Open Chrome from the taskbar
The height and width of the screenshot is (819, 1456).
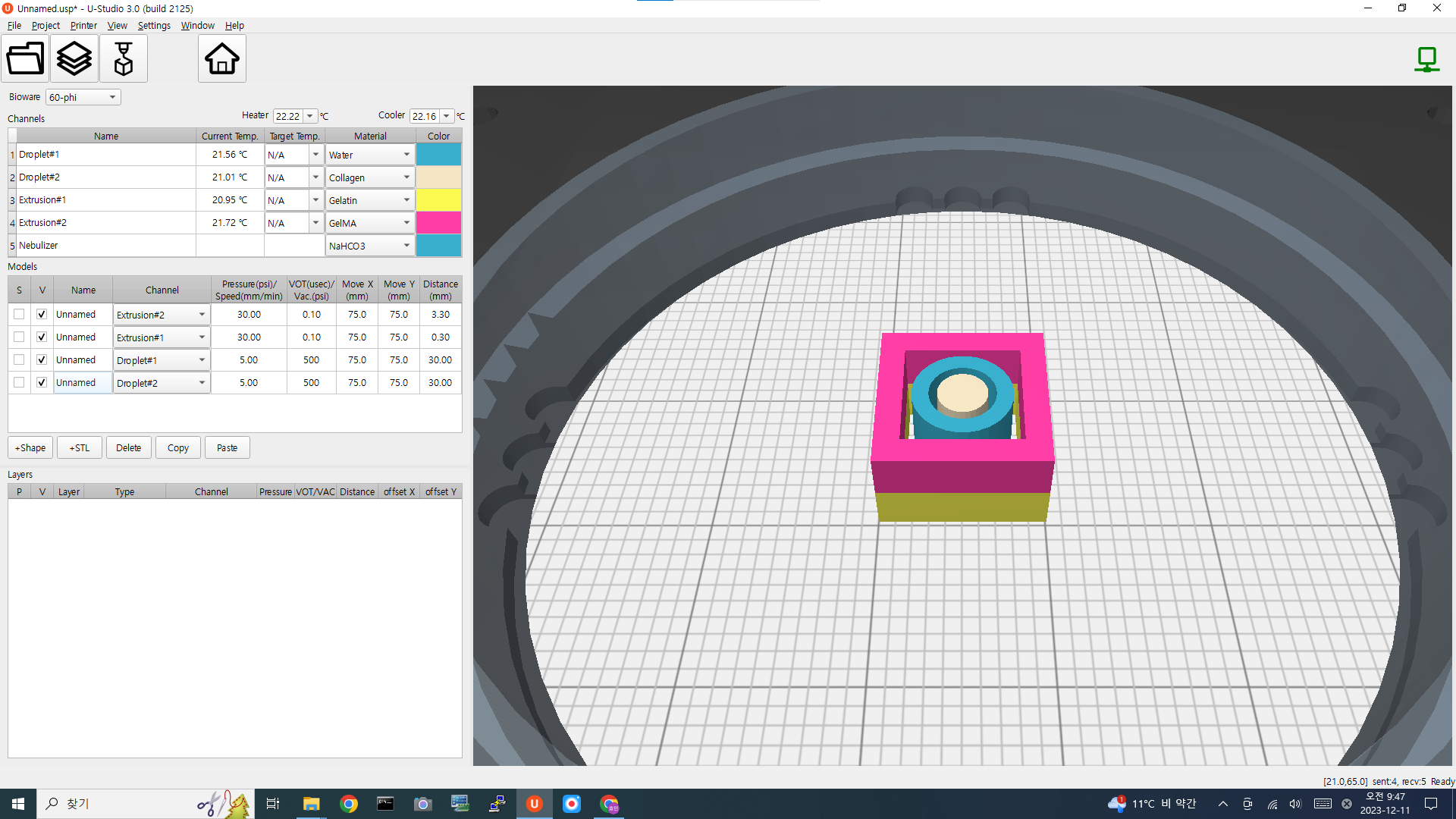349,804
